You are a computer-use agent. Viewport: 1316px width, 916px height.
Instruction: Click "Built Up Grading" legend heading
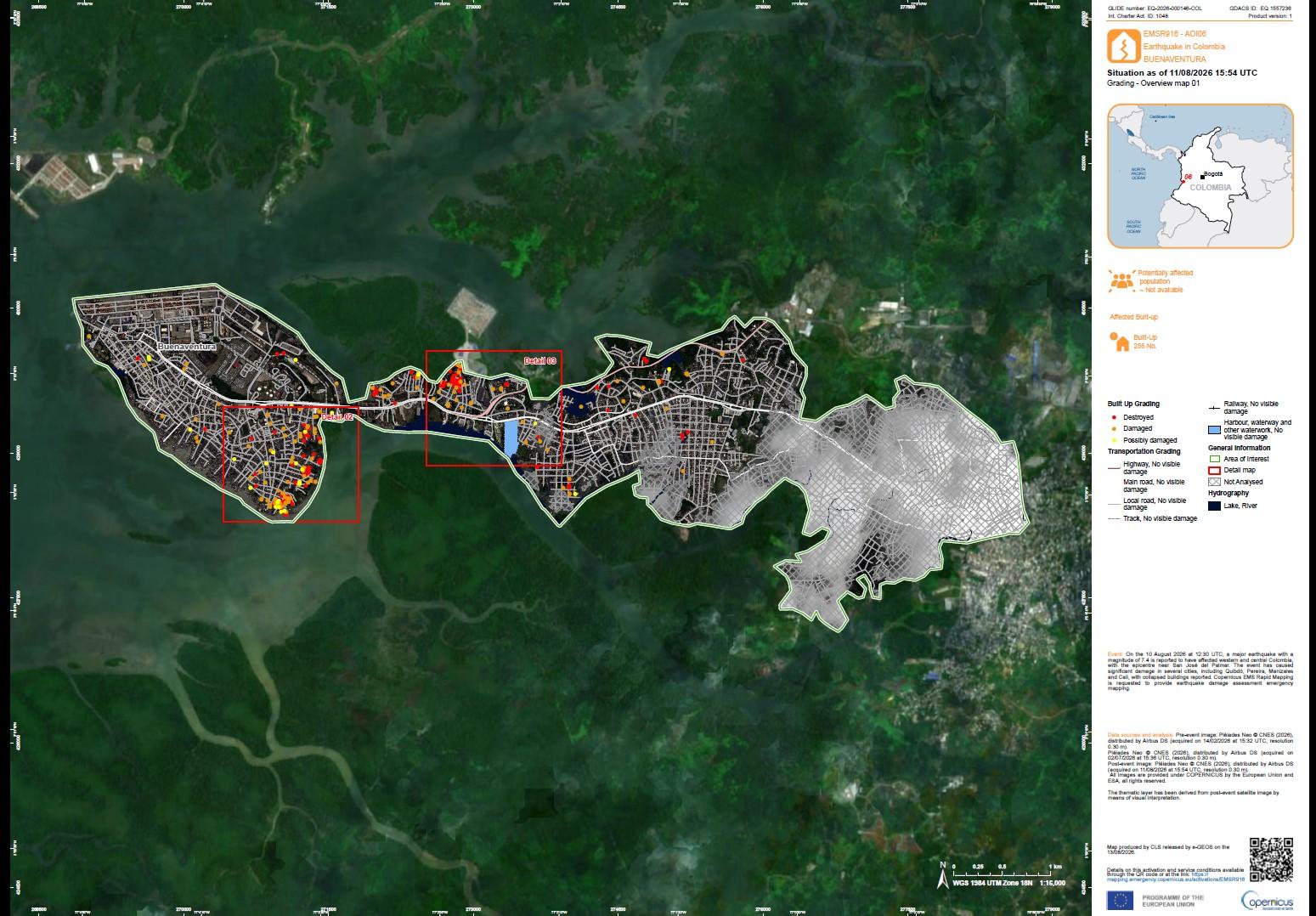point(1133,404)
